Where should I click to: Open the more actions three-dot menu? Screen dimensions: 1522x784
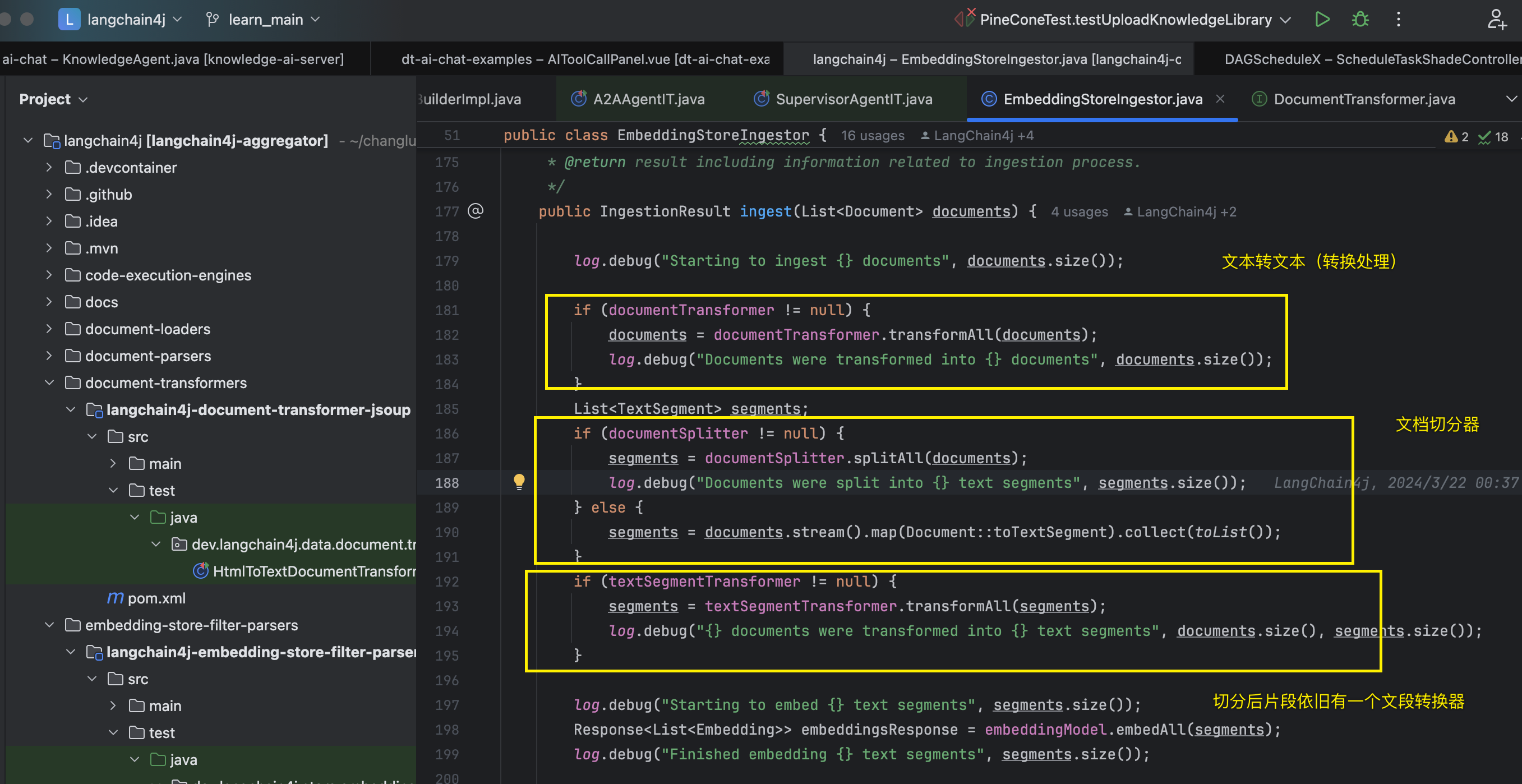[1398, 20]
